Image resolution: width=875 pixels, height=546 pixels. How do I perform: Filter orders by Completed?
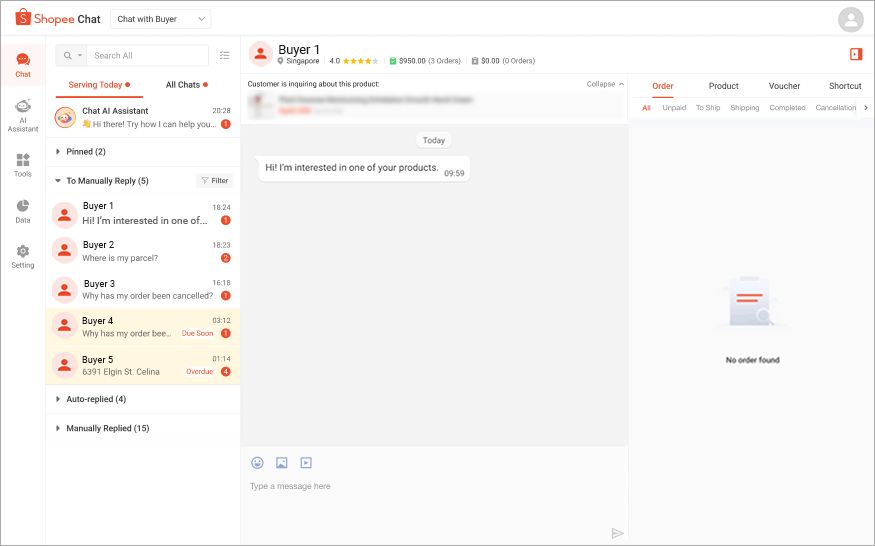pos(787,108)
